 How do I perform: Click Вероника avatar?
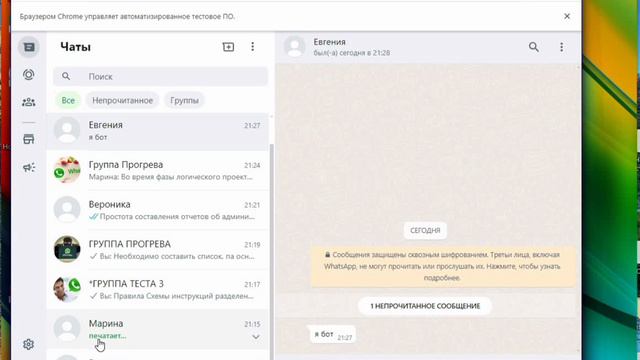(67, 209)
